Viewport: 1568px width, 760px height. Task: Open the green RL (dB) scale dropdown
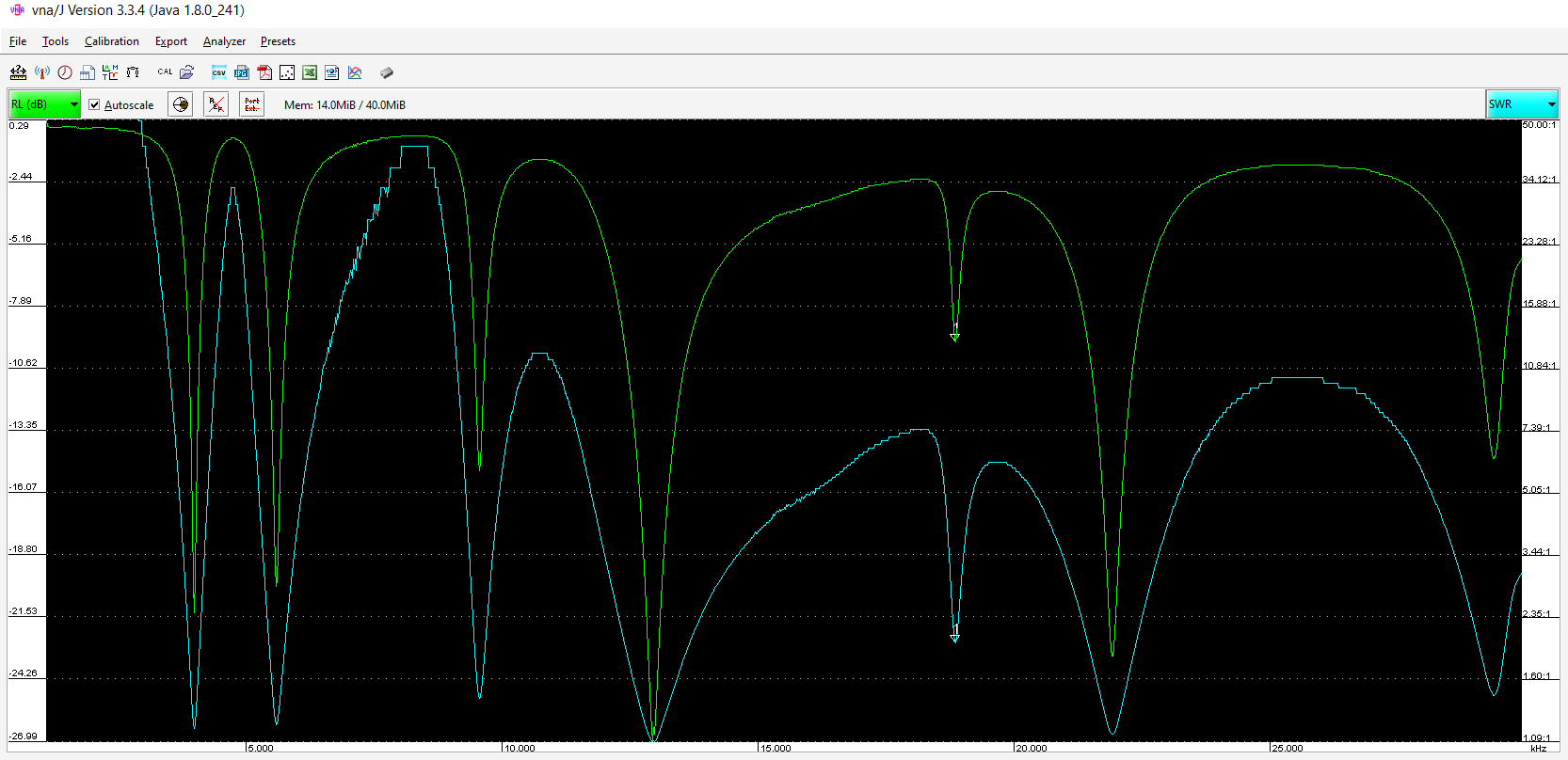[44, 104]
